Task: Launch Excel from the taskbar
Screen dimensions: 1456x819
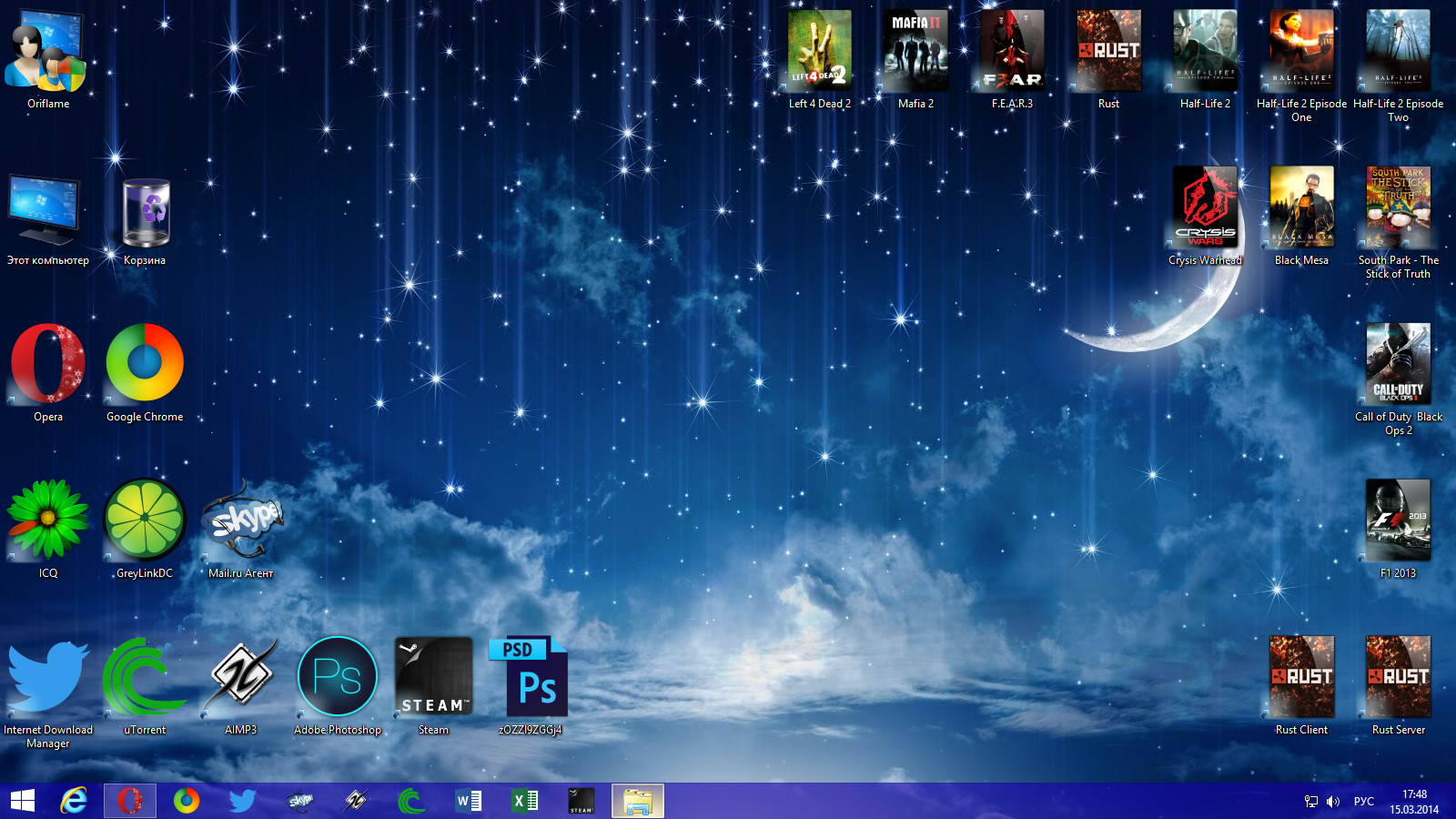Action: pyautogui.click(x=525, y=801)
